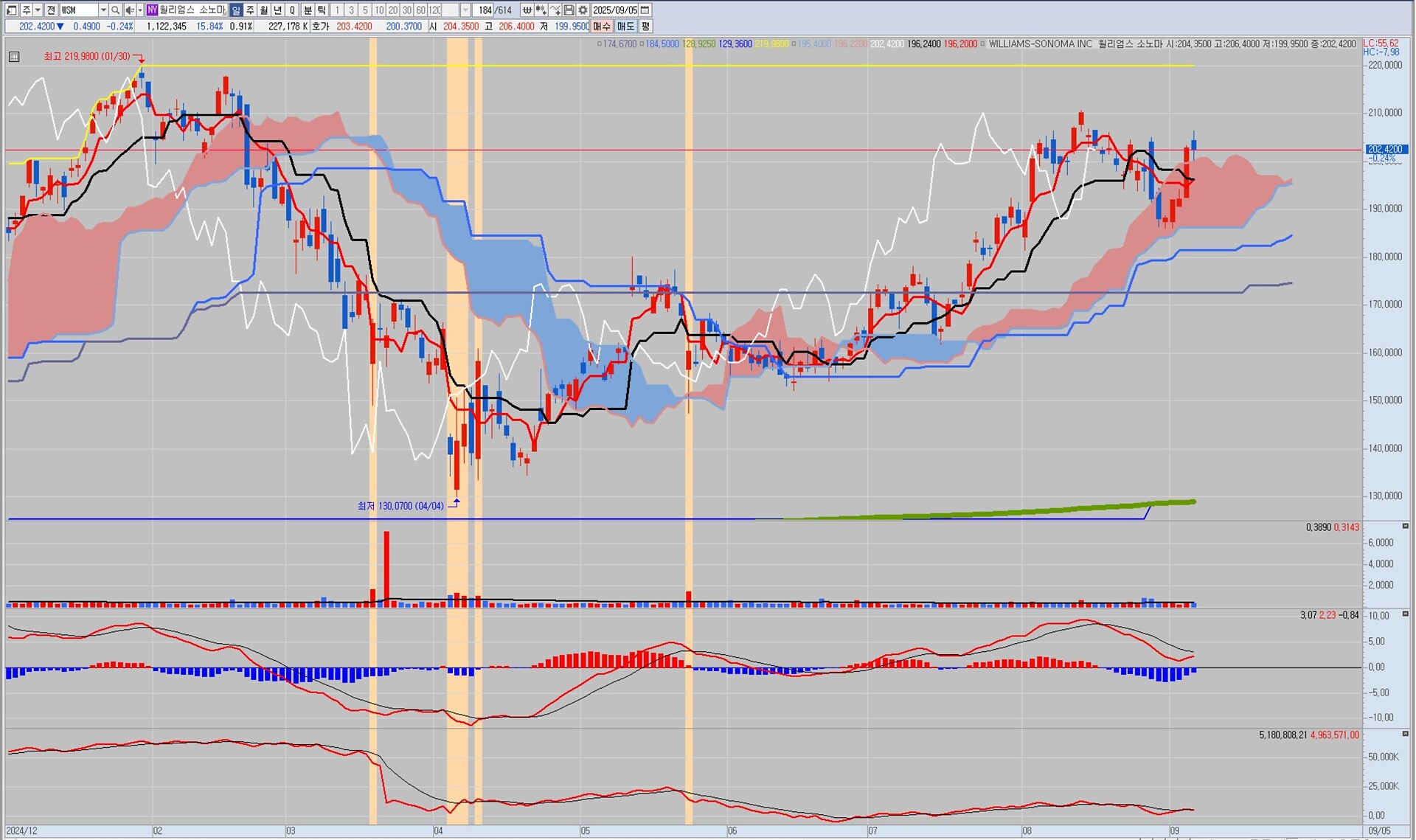Toggle the monthly (월) period button

pyautogui.click(x=264, y=10)
